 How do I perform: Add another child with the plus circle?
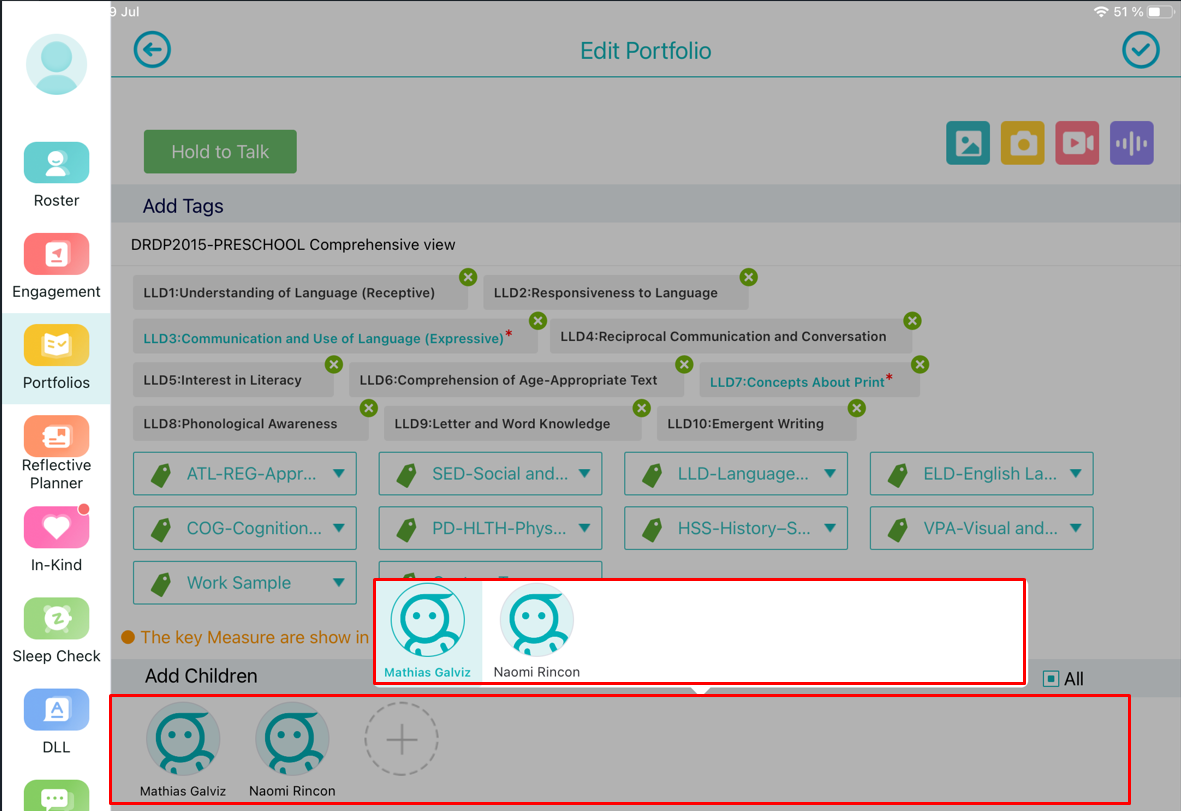click(401, 740)
